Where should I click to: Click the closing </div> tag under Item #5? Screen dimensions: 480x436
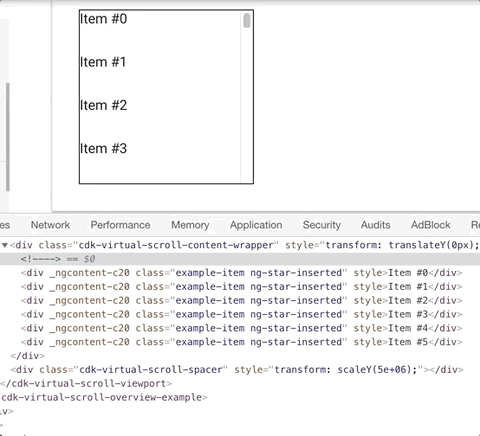coord(27,356)
